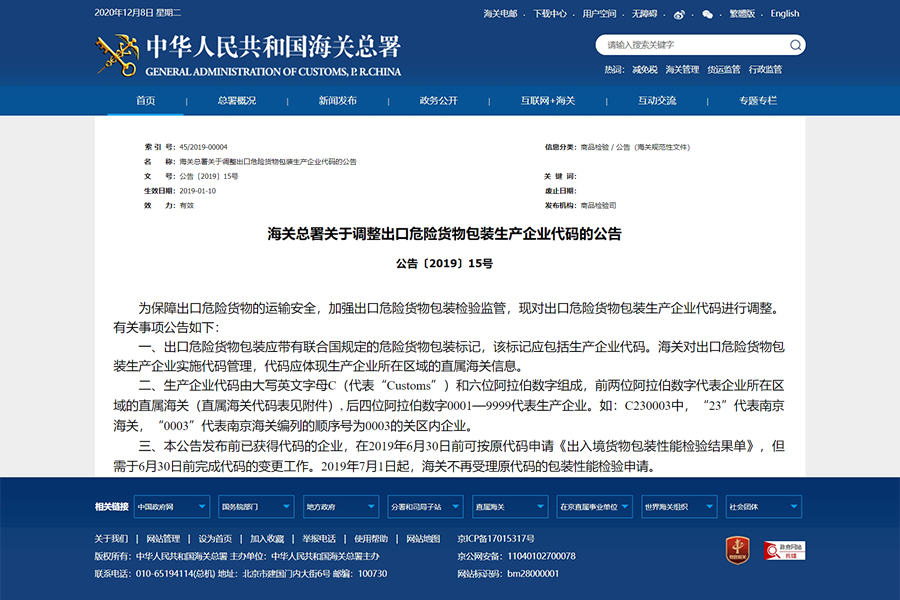Click the 公告〔2019〕15号 subtitle
Viewport: 900px width, 600px height.
click(x=444, y=264)
